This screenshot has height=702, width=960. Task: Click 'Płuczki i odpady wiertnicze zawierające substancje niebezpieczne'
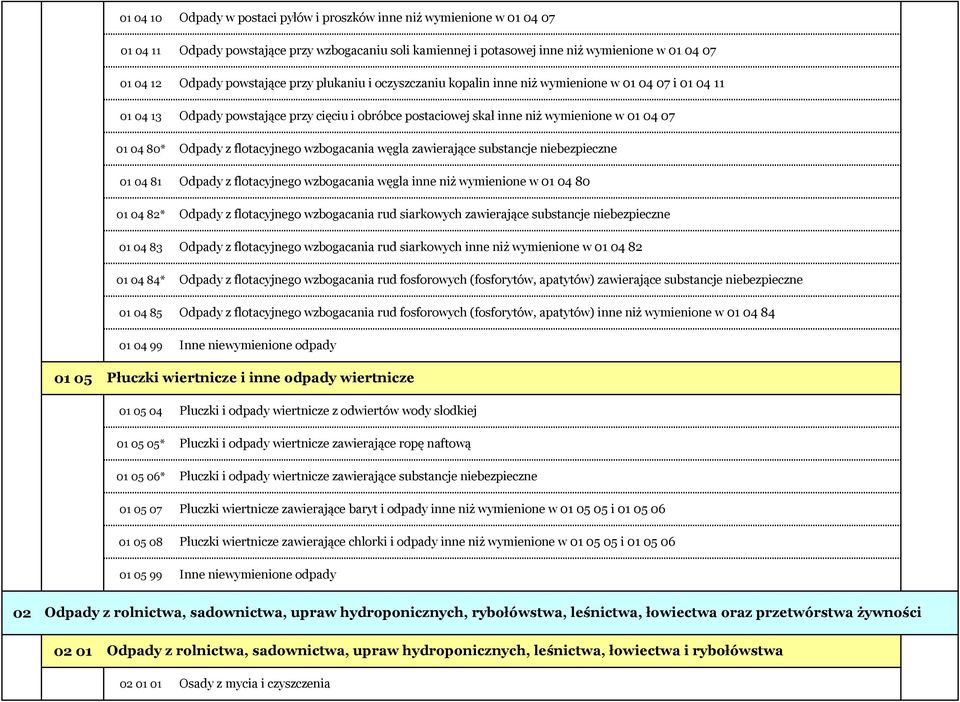pos(358,476)
